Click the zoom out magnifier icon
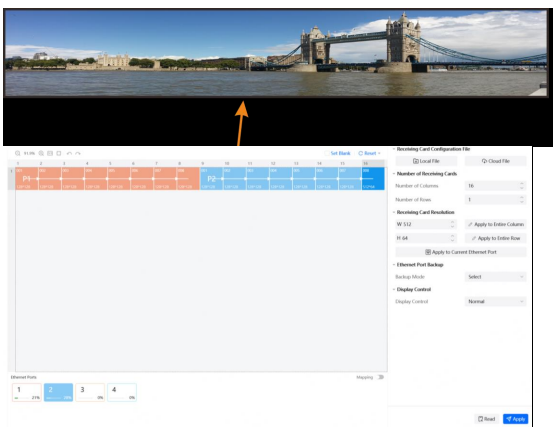Screen dimensions: 559x433 click(17, 153)
